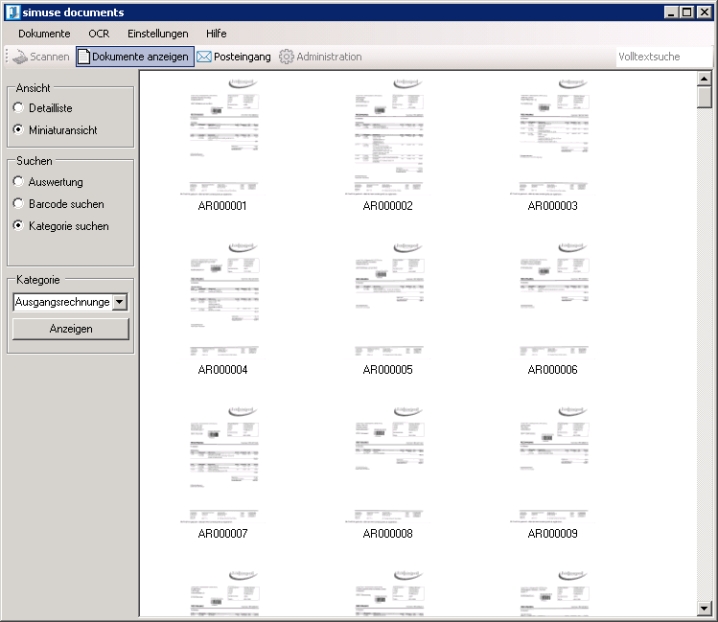Viewport: 718px width, 622px height.
Task: Click the scroll down arrow of thumbnail list
Action: 704,607
